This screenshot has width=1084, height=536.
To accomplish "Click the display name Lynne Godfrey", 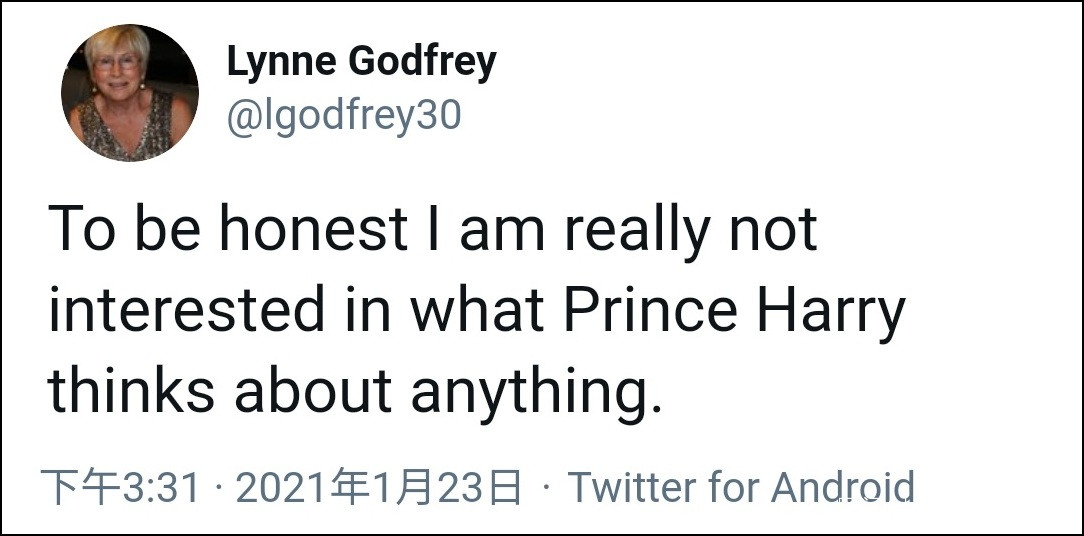I will click(x=361, y=62).
